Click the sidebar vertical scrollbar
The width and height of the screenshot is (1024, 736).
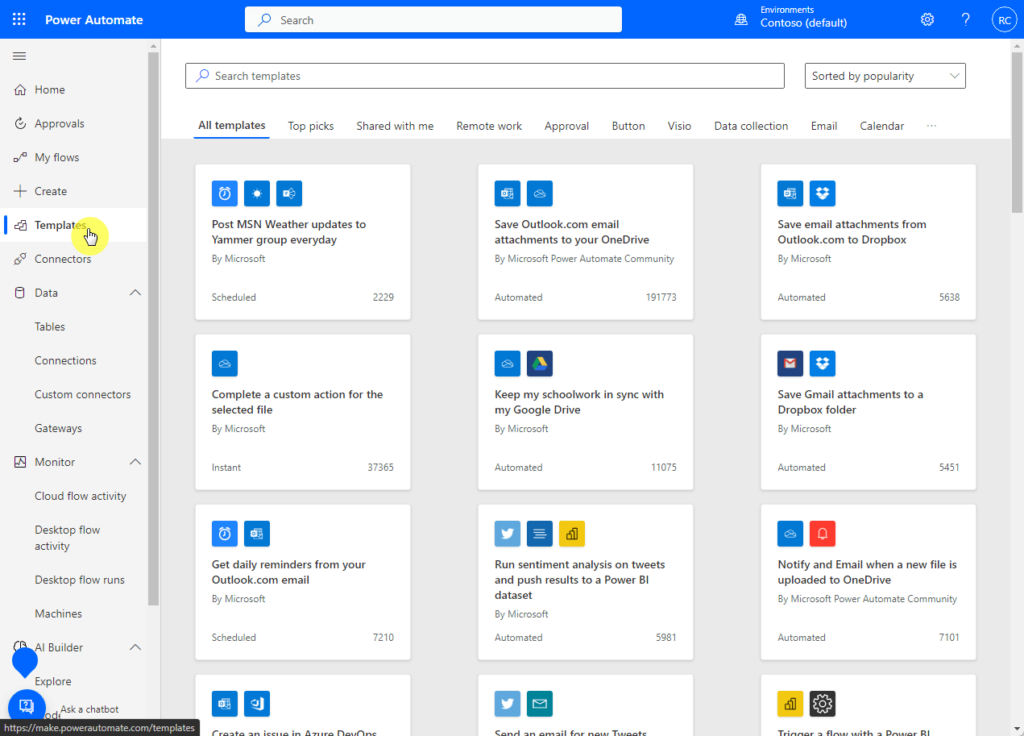pyautogui.click(x=153, y=328)
